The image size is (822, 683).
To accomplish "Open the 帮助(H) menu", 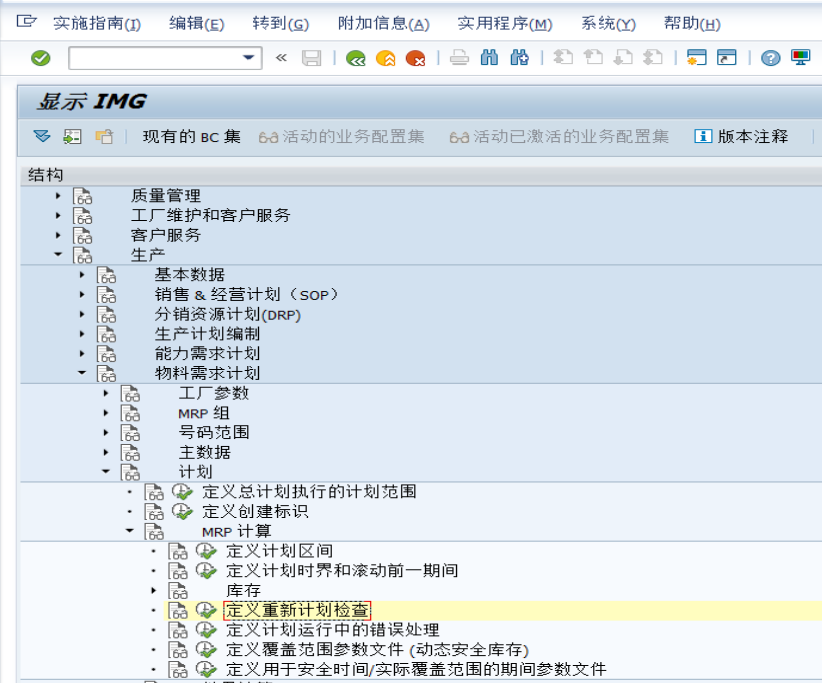I will [x=692, y=24].
